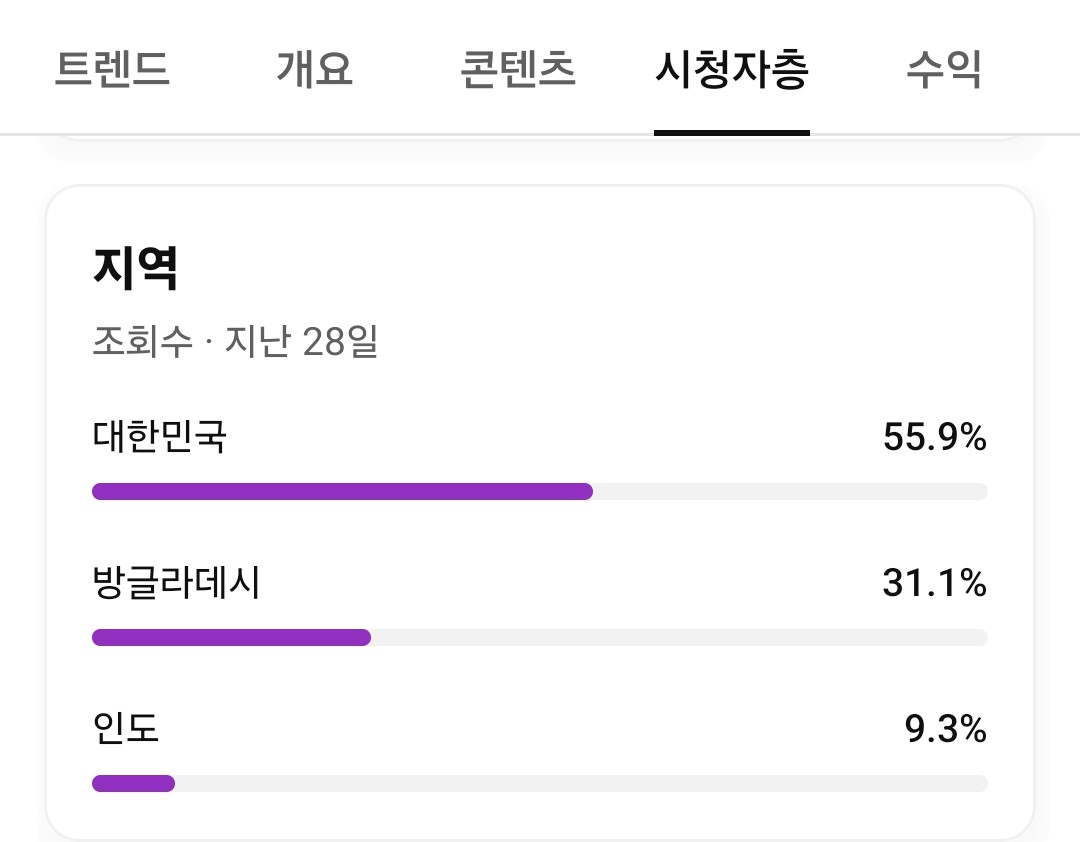Click the 조회수 · 지난 28일 subtitle
The image size is (1080, 842).
click(235, 342)
